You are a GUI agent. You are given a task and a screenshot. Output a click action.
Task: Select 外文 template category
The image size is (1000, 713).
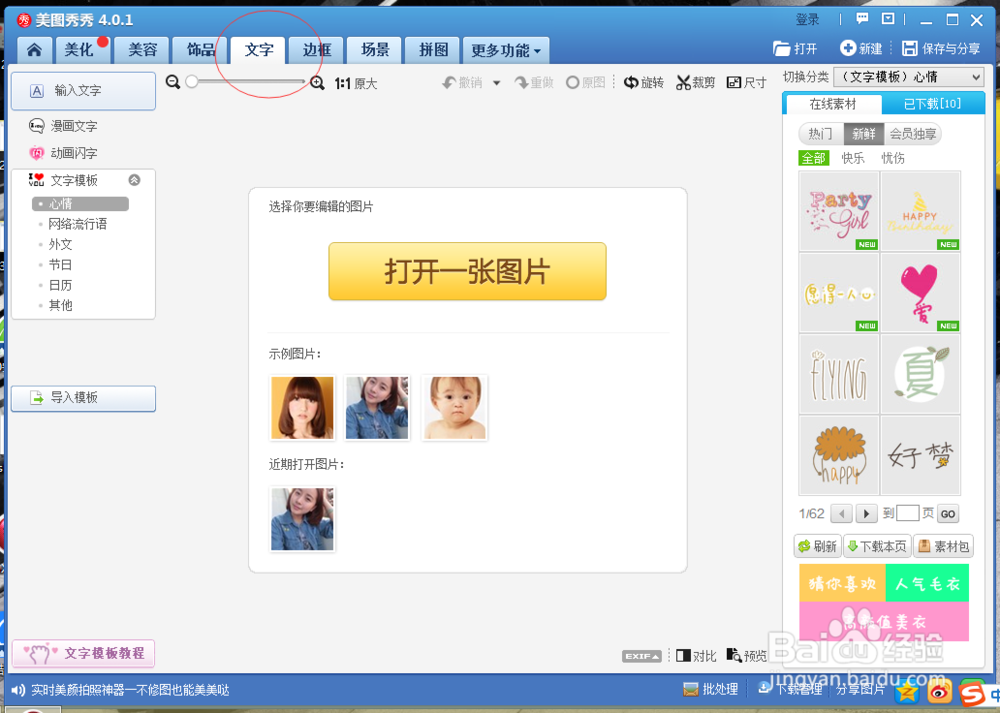coord(60,244)
